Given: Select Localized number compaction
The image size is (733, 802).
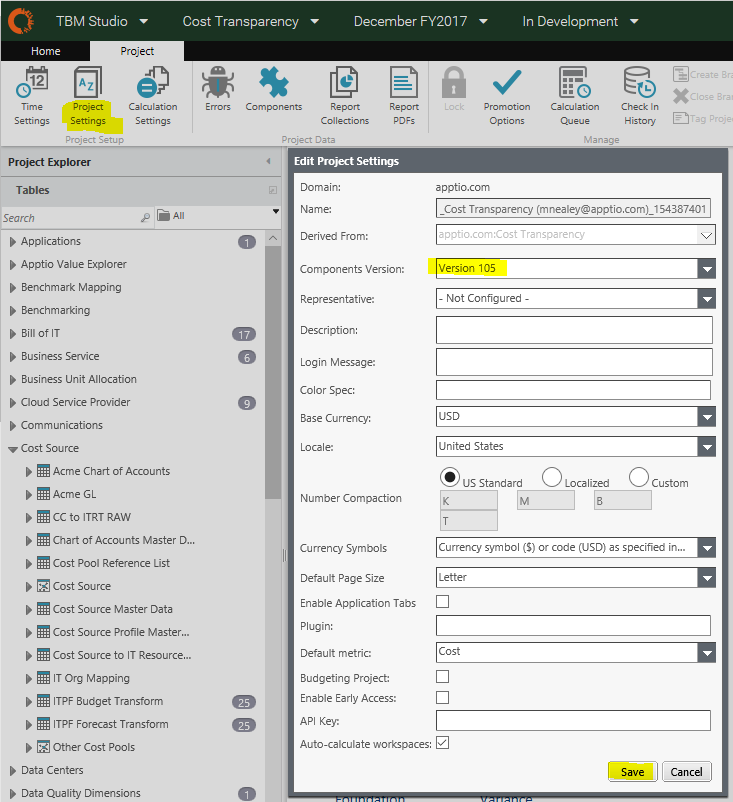Looking at the screenshot, I should [552, 477].
